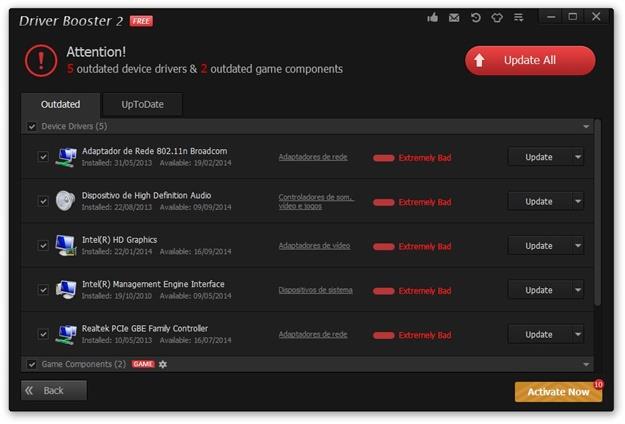This screenshot has height=424, width=625.
Task: Switch to the UpToDate tab
Action: 143,104
